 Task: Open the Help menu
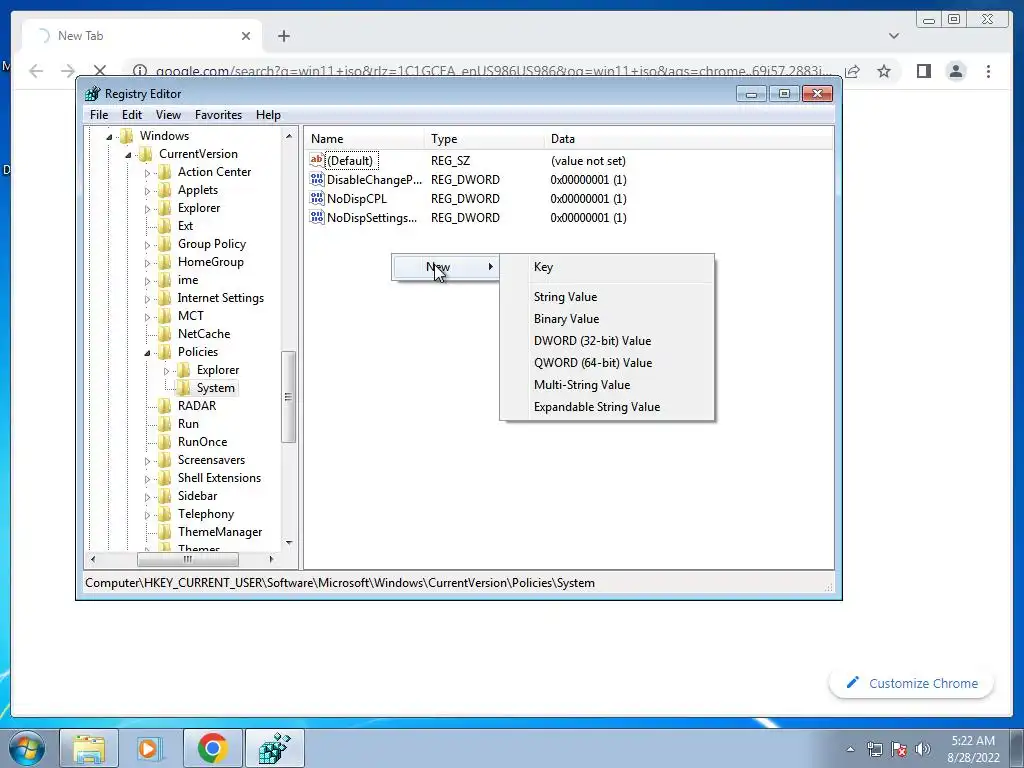(x=268, y=114)
